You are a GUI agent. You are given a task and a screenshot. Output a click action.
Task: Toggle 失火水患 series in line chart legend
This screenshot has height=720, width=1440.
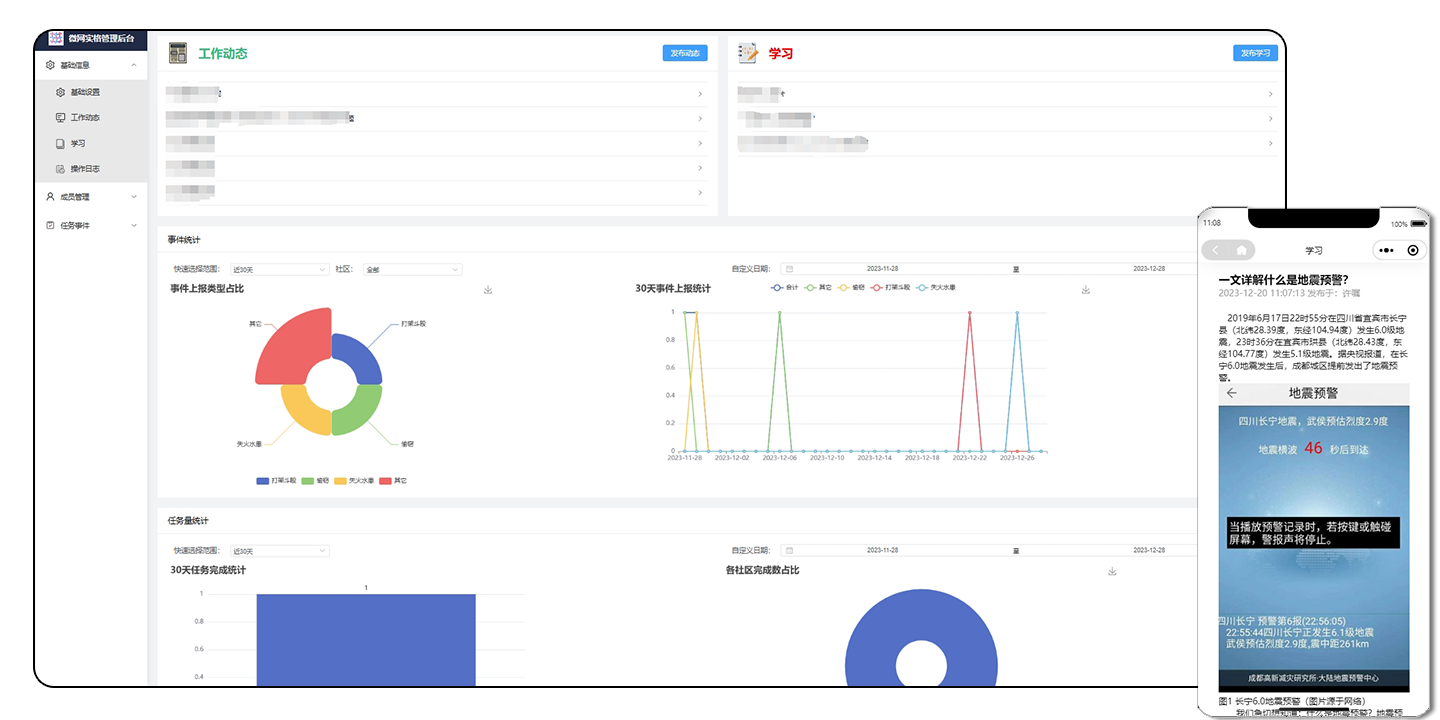pyautogui.click(x=936, y=288)
